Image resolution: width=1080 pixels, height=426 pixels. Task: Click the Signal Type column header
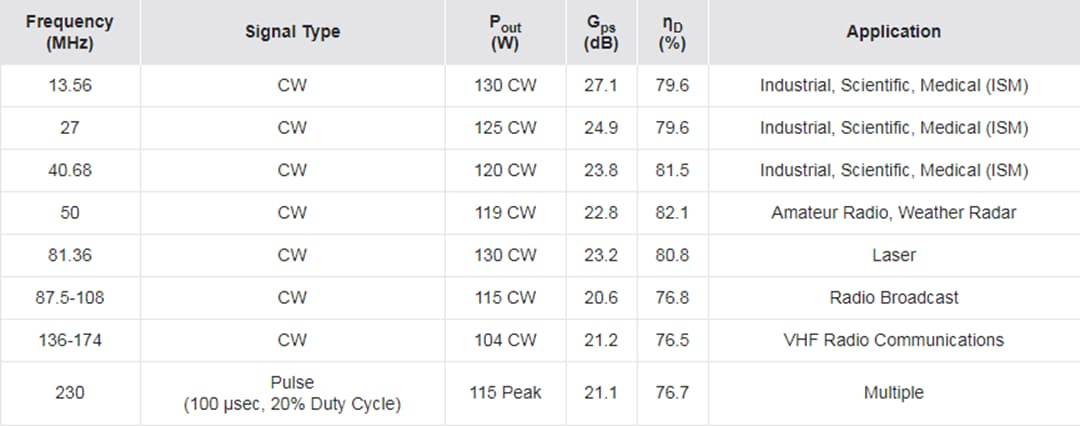[293, 32]
